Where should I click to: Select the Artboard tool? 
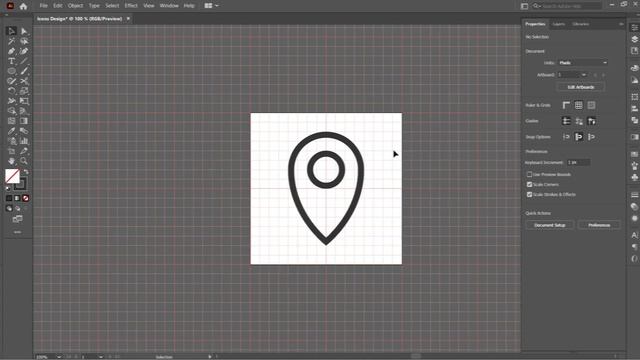coord(11,151)
